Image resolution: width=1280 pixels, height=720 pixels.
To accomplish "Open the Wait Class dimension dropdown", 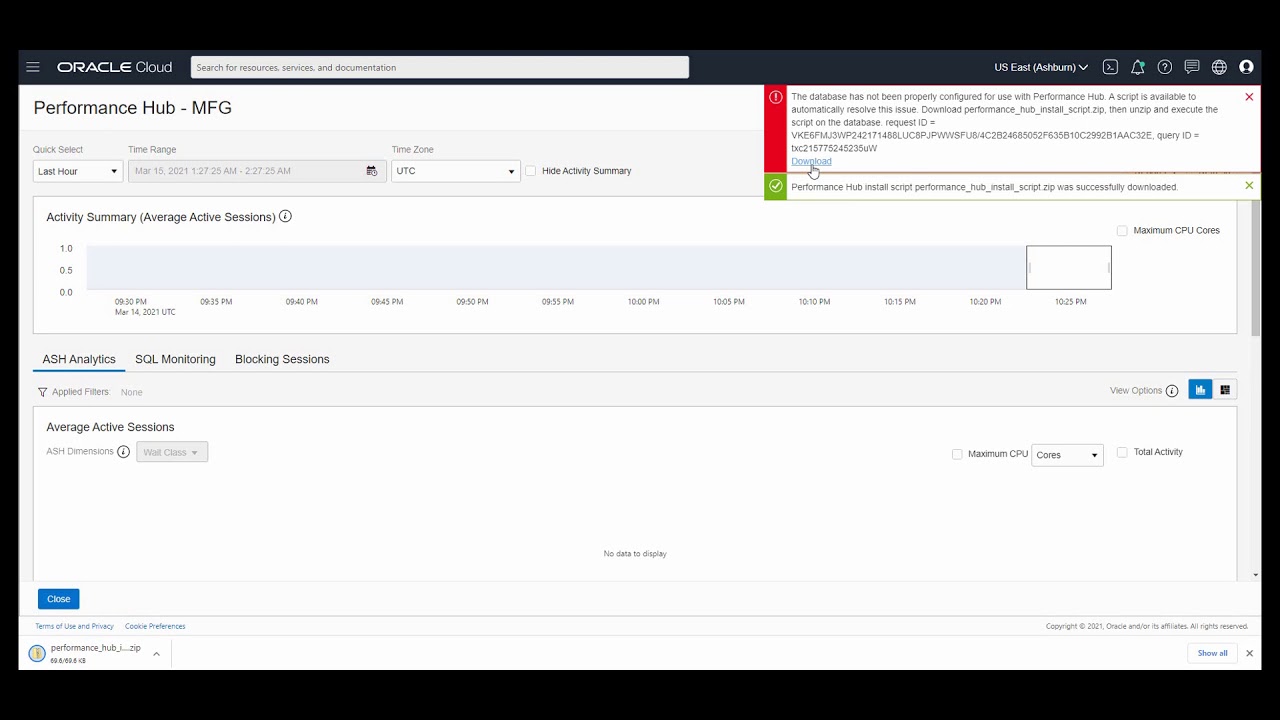I will [172, 452].
